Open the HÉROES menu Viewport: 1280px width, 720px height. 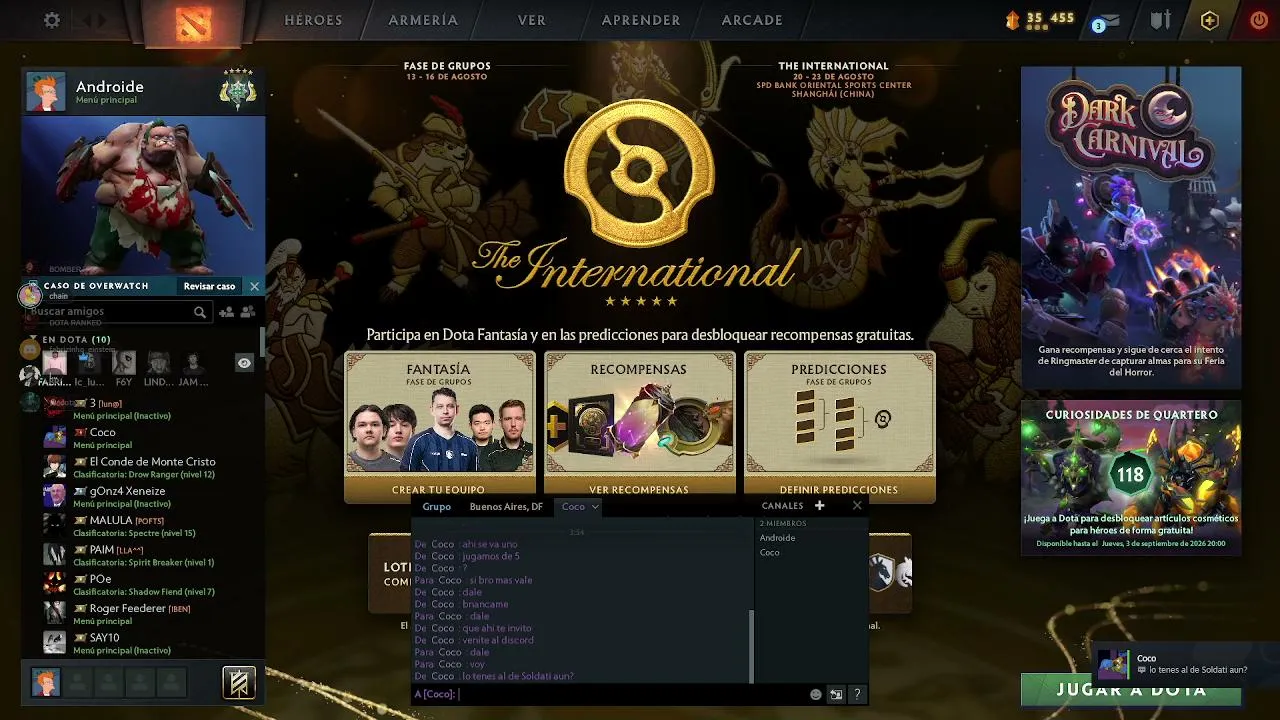tap(313, 20)
